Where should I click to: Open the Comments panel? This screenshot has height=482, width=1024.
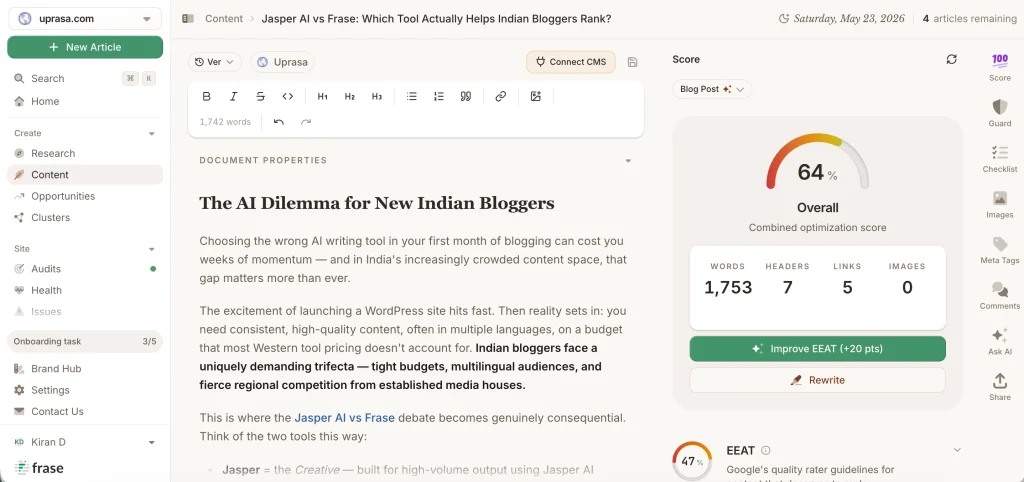point(1000,296)
